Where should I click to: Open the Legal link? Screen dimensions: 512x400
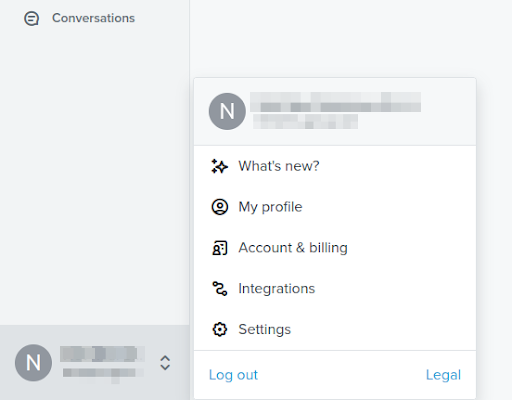point(443,375)
